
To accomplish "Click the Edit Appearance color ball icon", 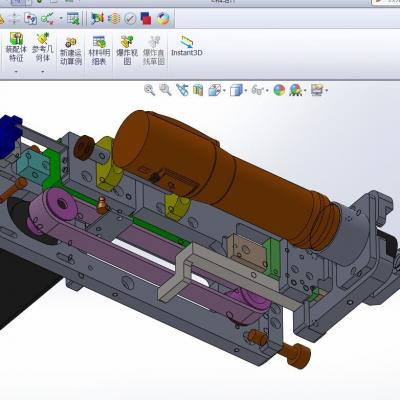I will pos(279,90).
